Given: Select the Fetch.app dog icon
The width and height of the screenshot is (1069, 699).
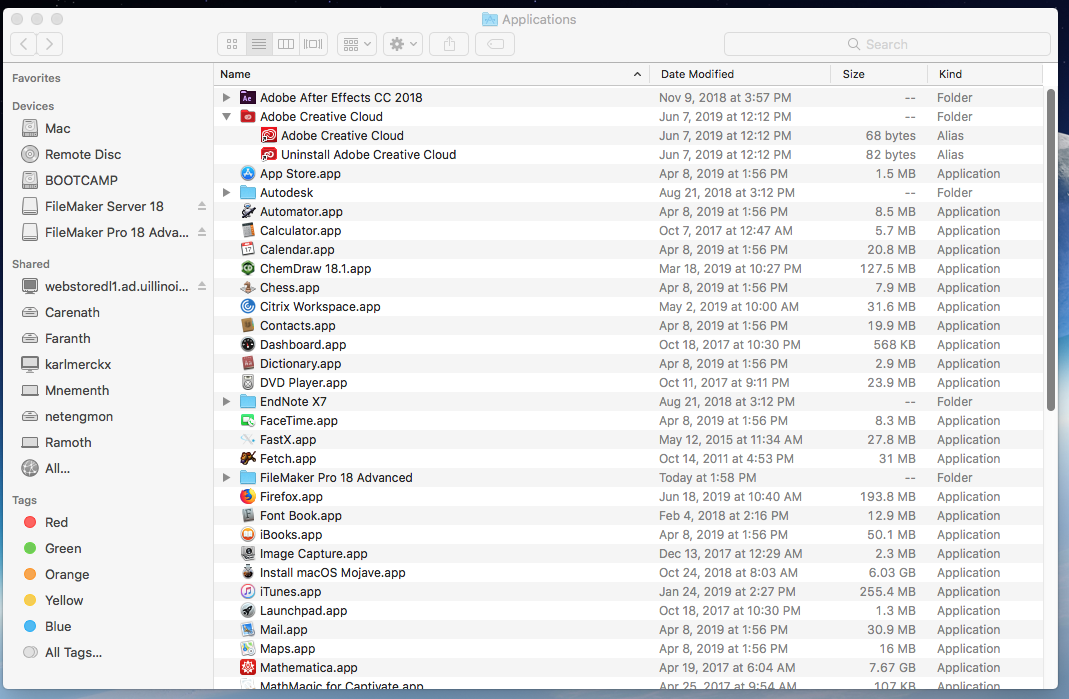Looking at the screenshot, I should 247,459.
